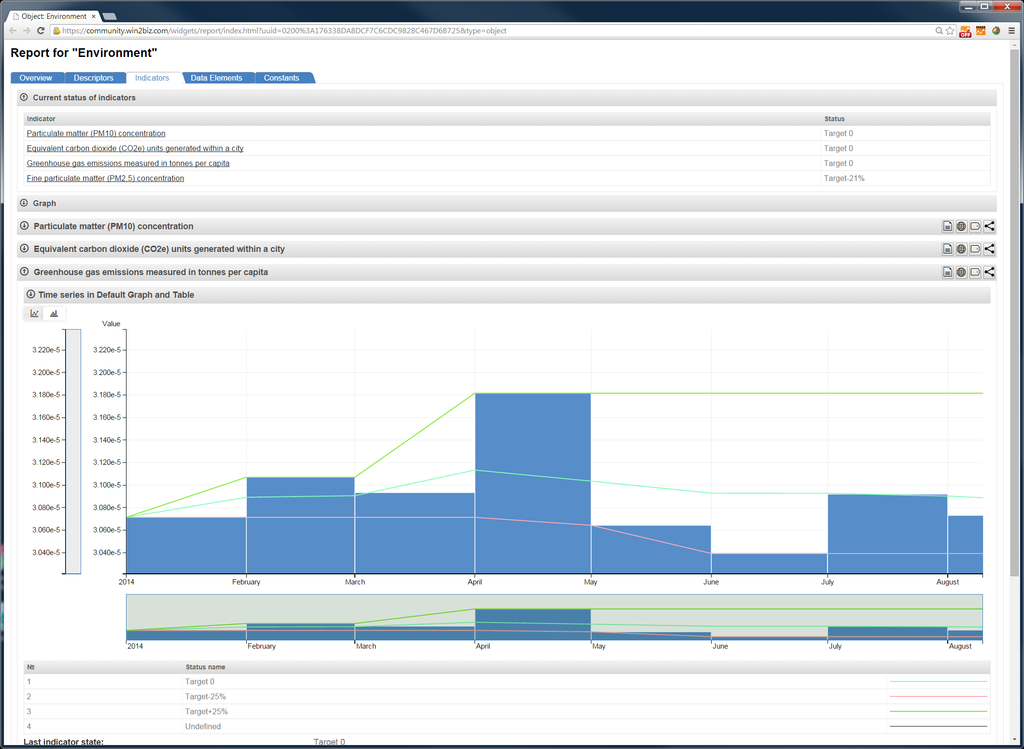The image size is (1024, 749).
Task: Click globe icon in Equivalent carbon dioxide row
Action: click(961, 249)
